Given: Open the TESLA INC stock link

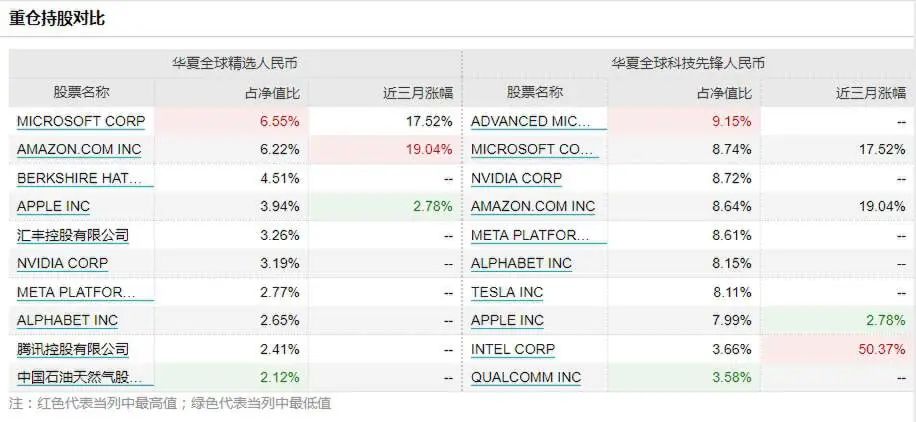Looking at the screenshot, I should [507, 292].
